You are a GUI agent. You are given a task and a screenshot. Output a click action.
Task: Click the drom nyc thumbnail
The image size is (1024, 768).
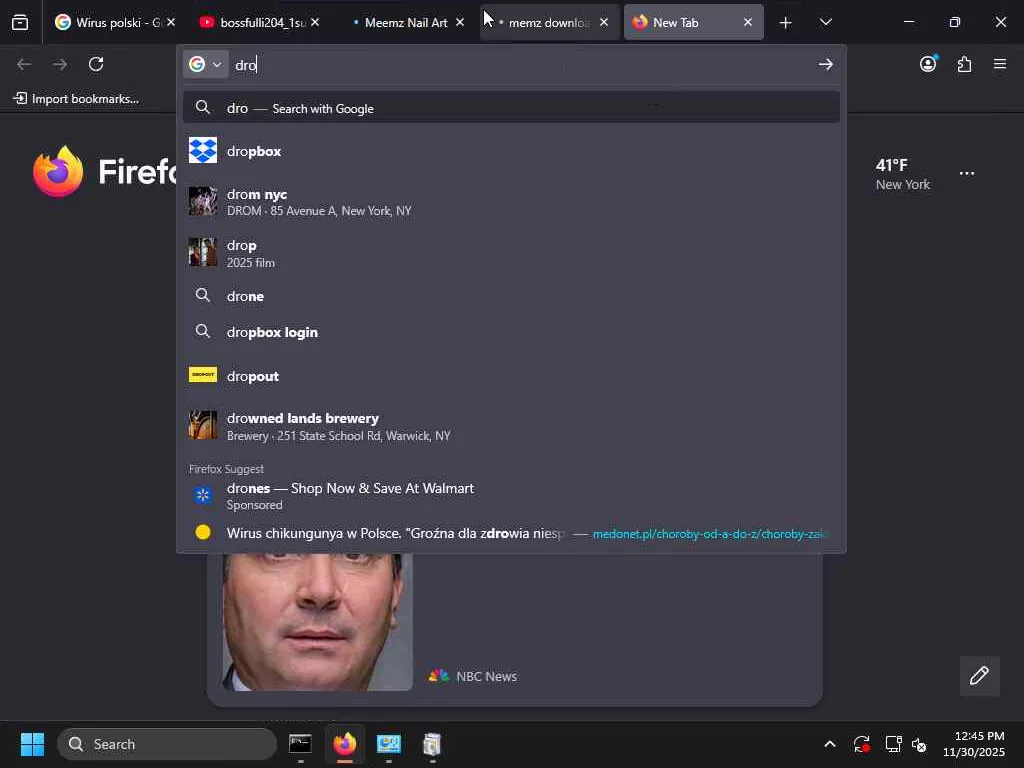[x=203, y=201]
